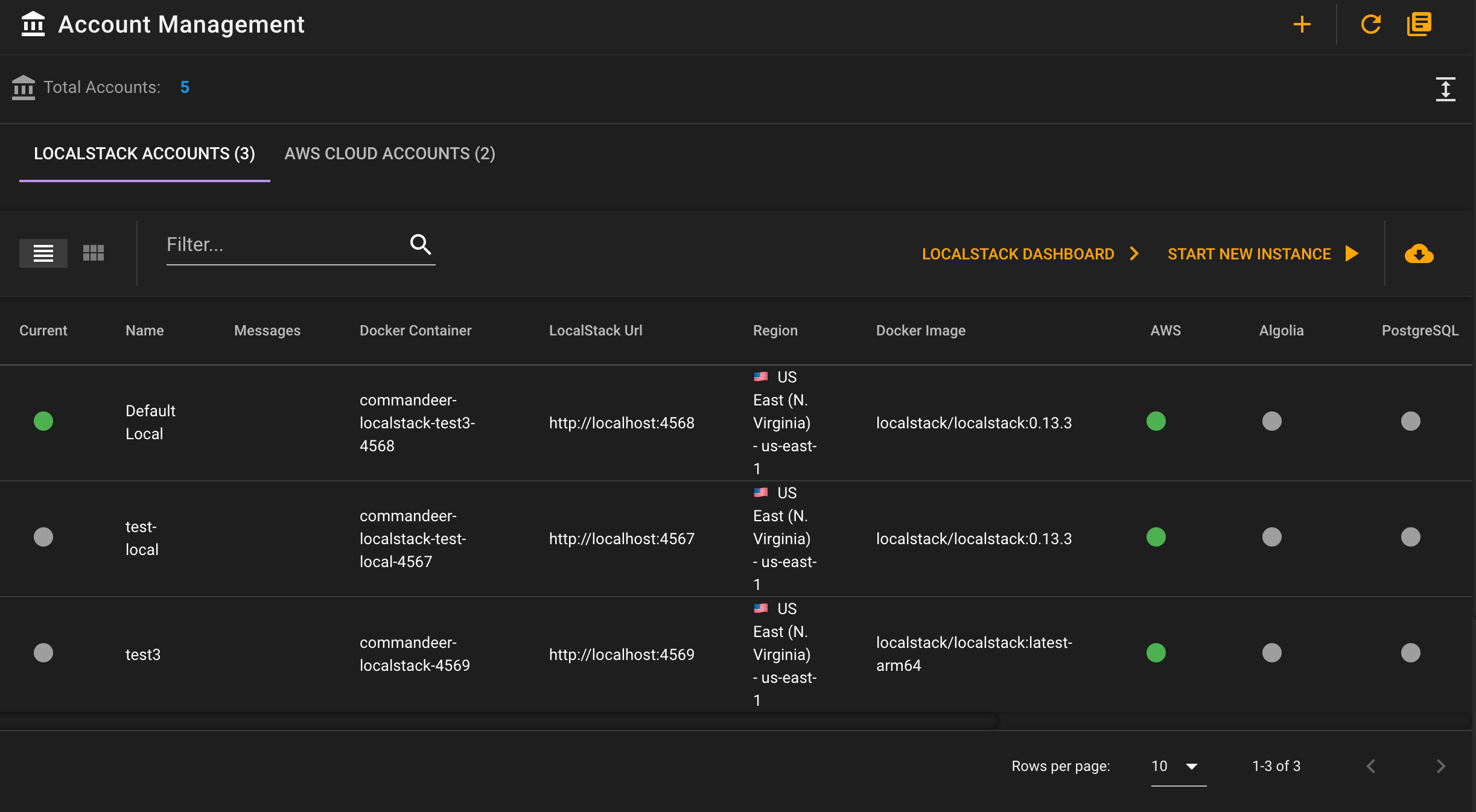The image size is (1476, 812).
Task: Click AWS status dot for Default Local
Action: click(x=1156, y=421)
